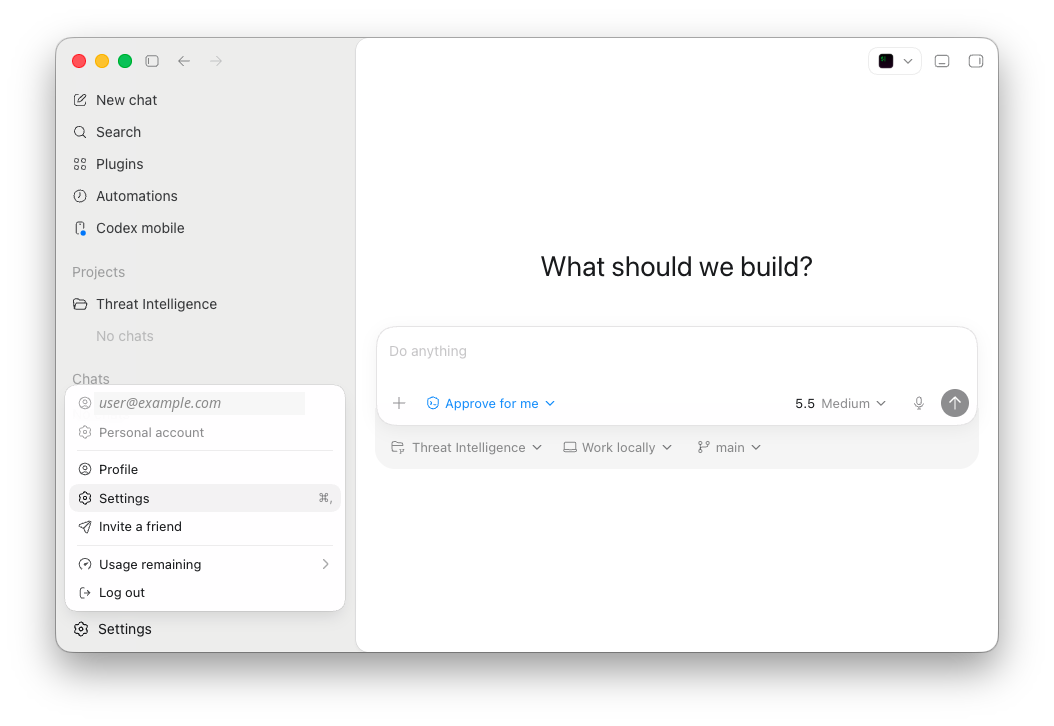
Task: Open the 5.5 Medium model dropdown
Action: pos(840,403)
